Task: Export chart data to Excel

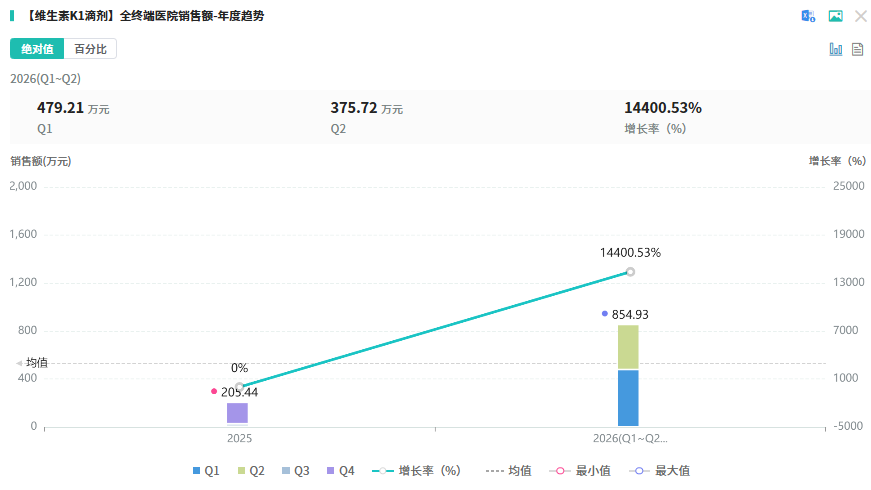Action: [808, 16]
